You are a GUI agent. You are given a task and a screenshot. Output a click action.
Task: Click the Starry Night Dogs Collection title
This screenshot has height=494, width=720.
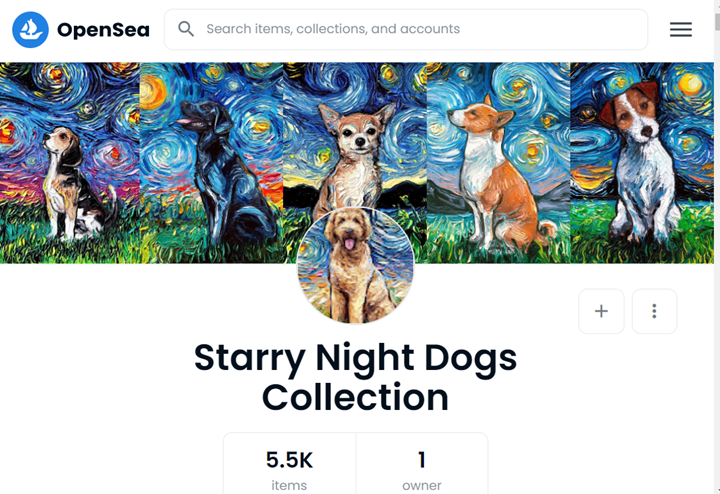click(x=356, y=377)
